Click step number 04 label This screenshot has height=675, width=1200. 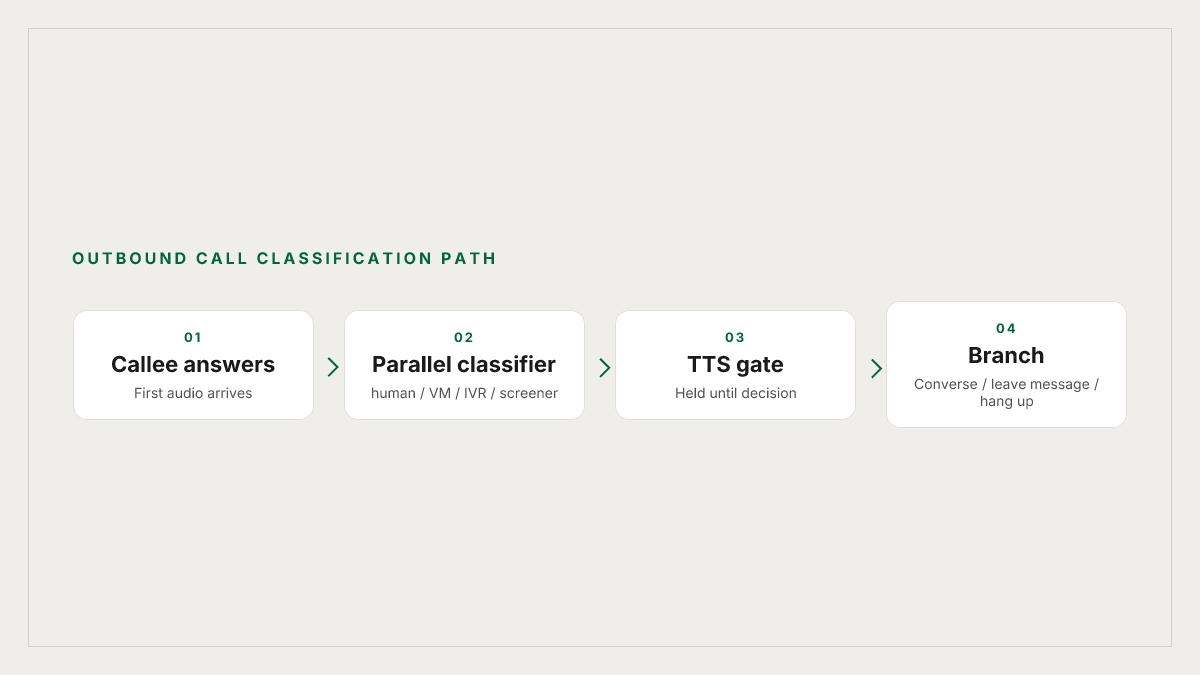click(x=1006, y=329)
